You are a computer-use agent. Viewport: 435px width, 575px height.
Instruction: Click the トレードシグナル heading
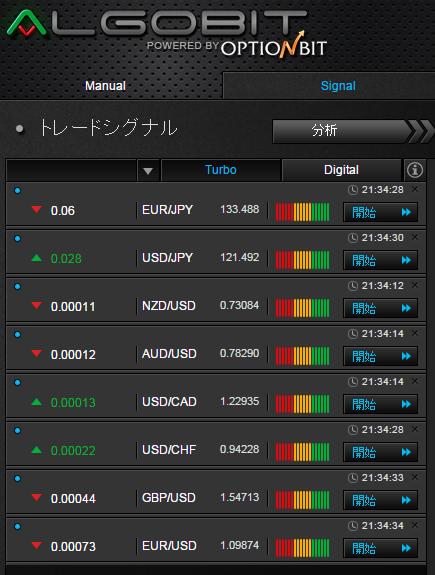click(x=108, y=128)
